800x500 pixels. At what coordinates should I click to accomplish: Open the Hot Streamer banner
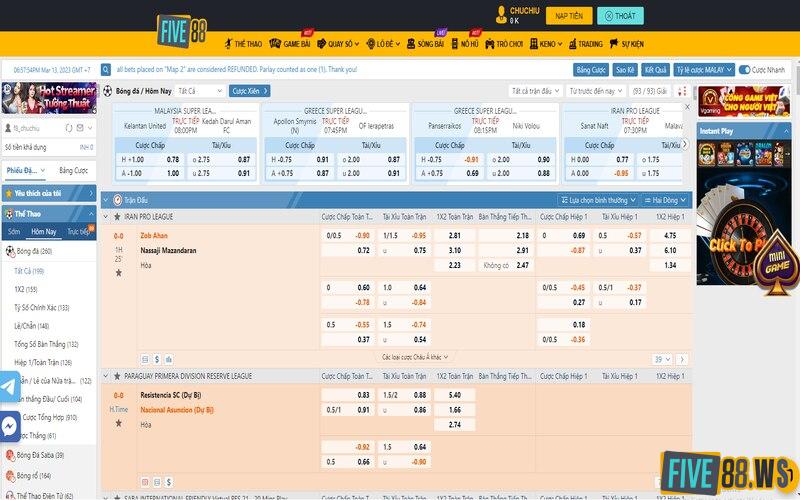(x=49, y=98)
